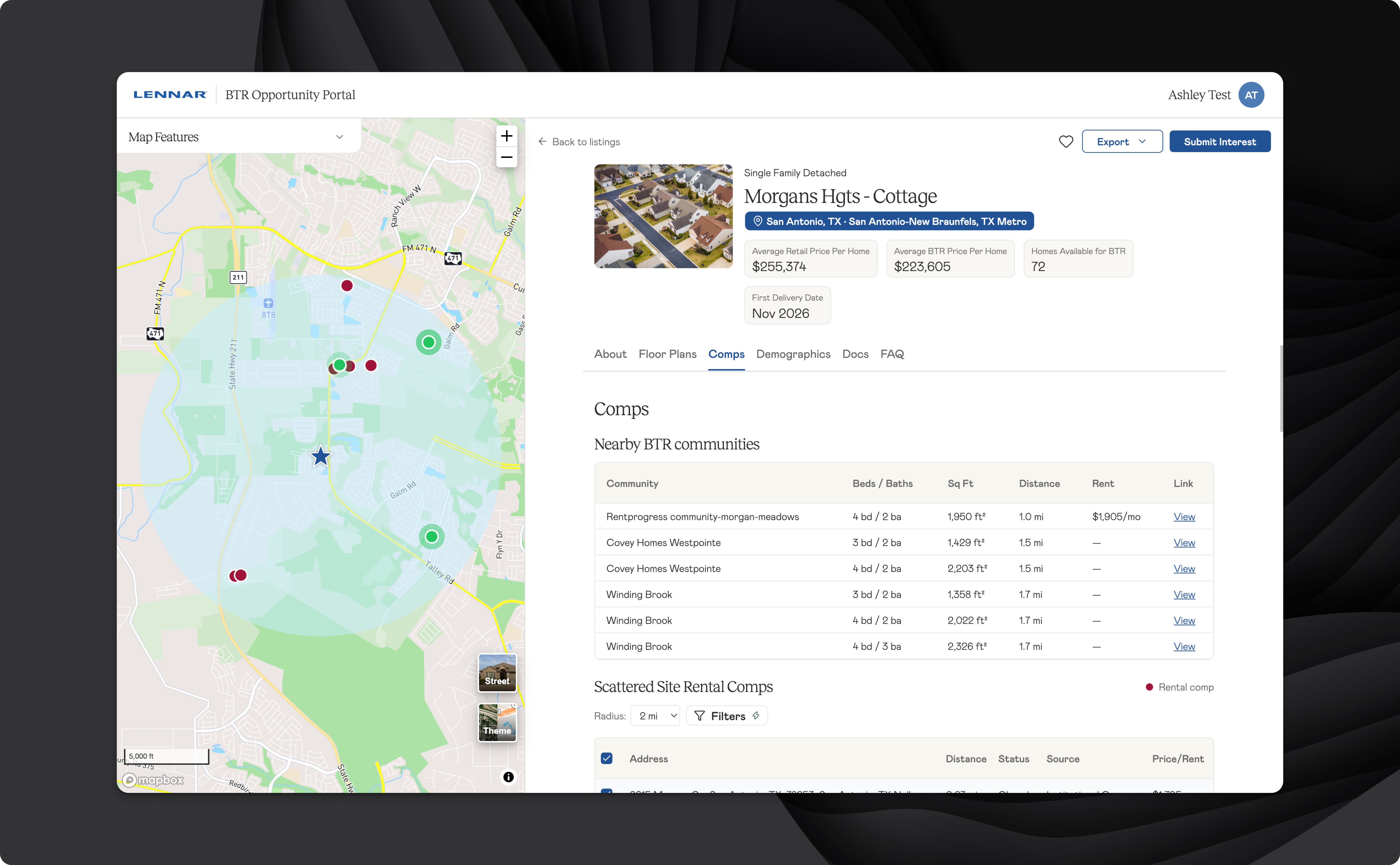
Task: Open the Docs tab
Action: tap(855, 354)
